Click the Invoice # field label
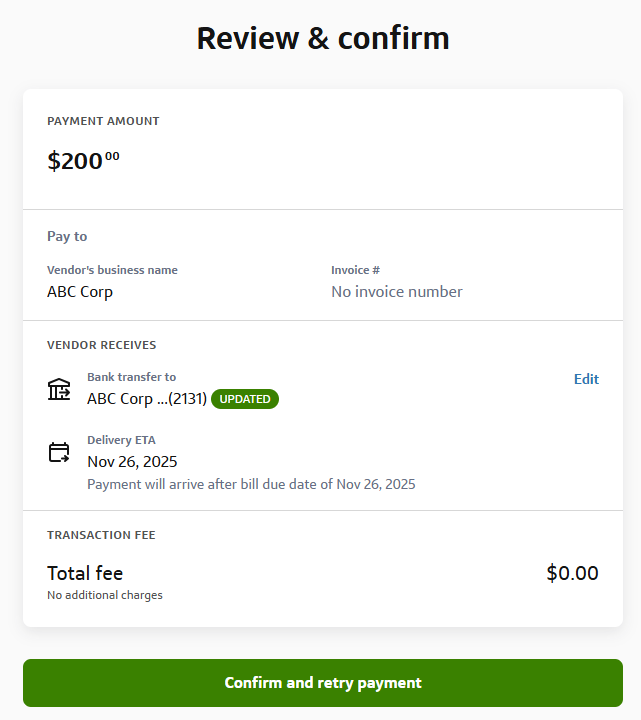The height and width of the screenshot is (720, 641). point(355,270)
